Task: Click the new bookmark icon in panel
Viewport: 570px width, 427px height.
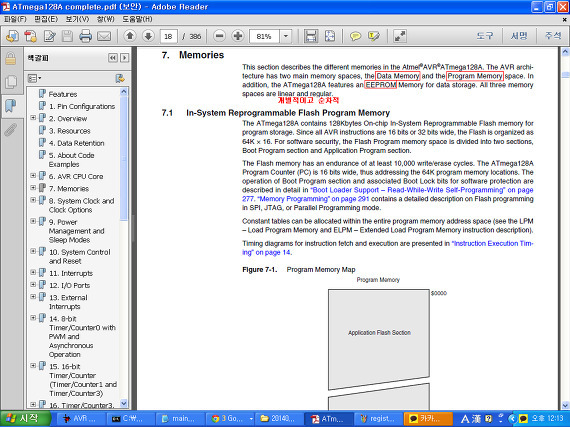Action: (120, 78)
